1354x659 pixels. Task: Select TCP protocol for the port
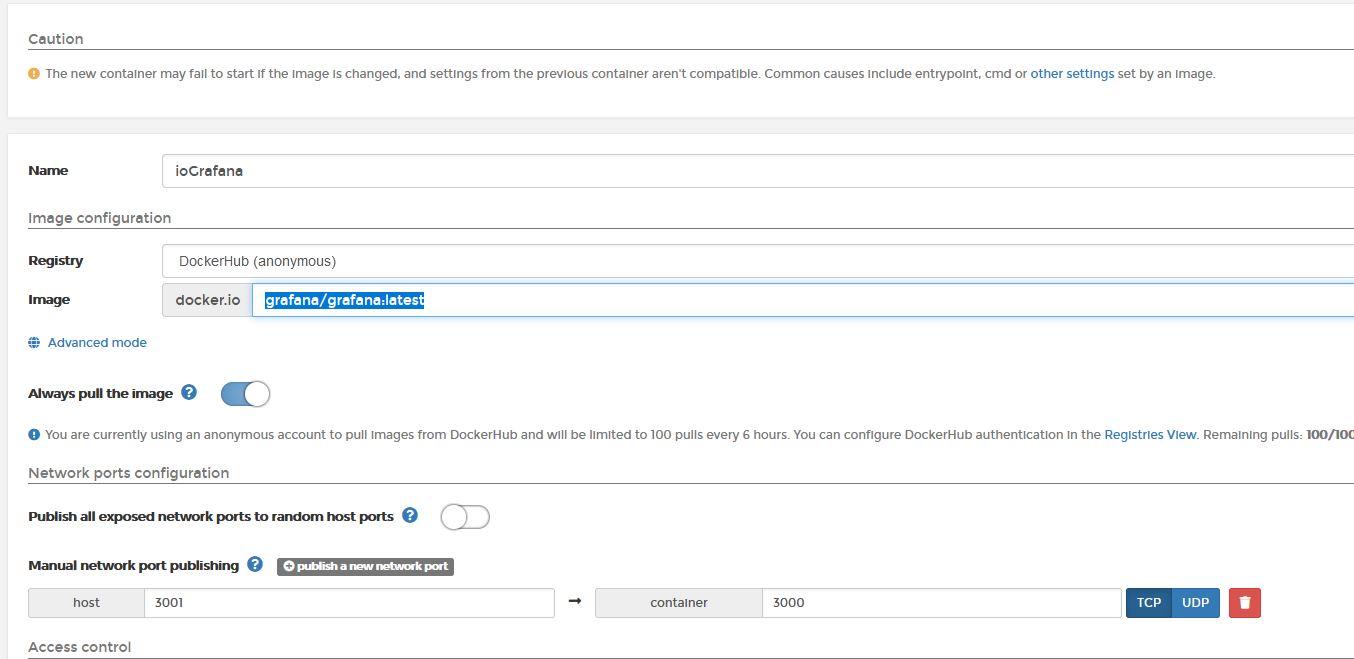tap(1148, 603)
